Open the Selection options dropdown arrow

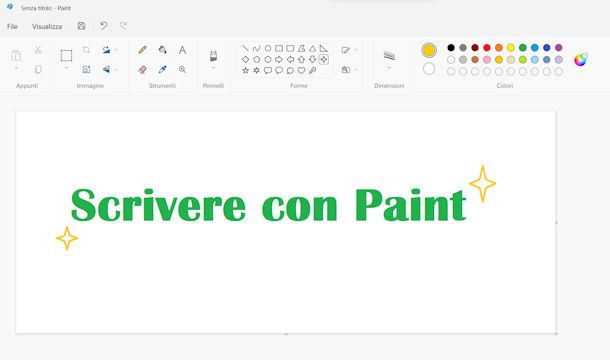[66, 68]
